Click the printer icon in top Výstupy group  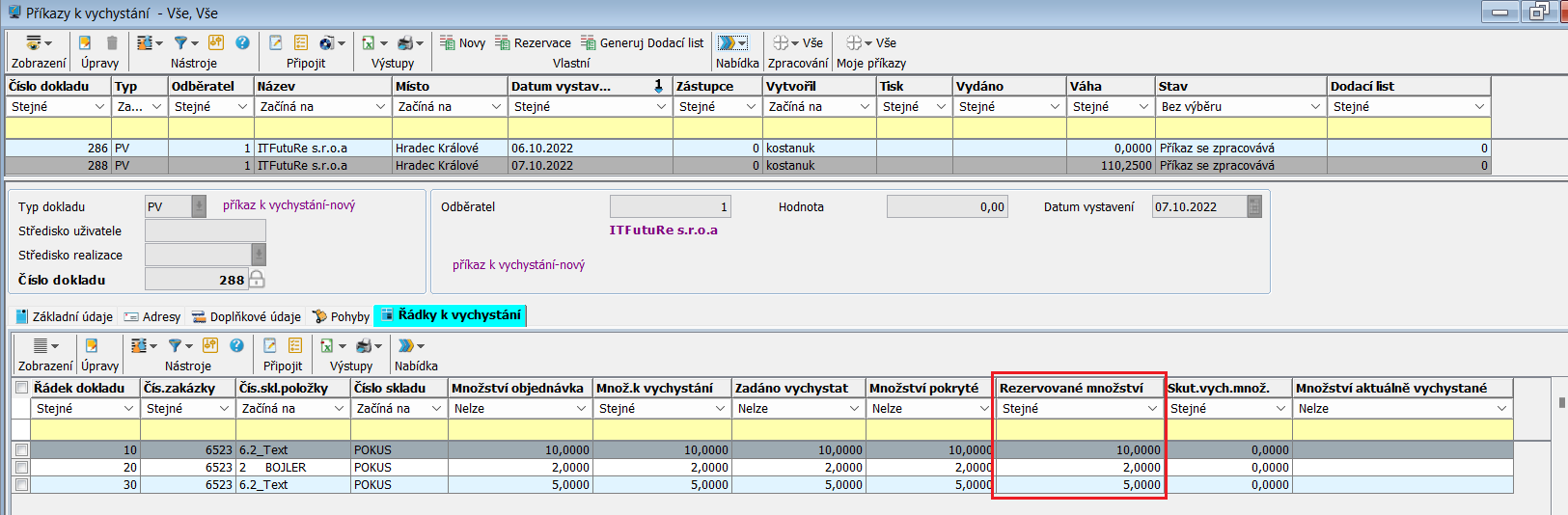coord(405,42)
